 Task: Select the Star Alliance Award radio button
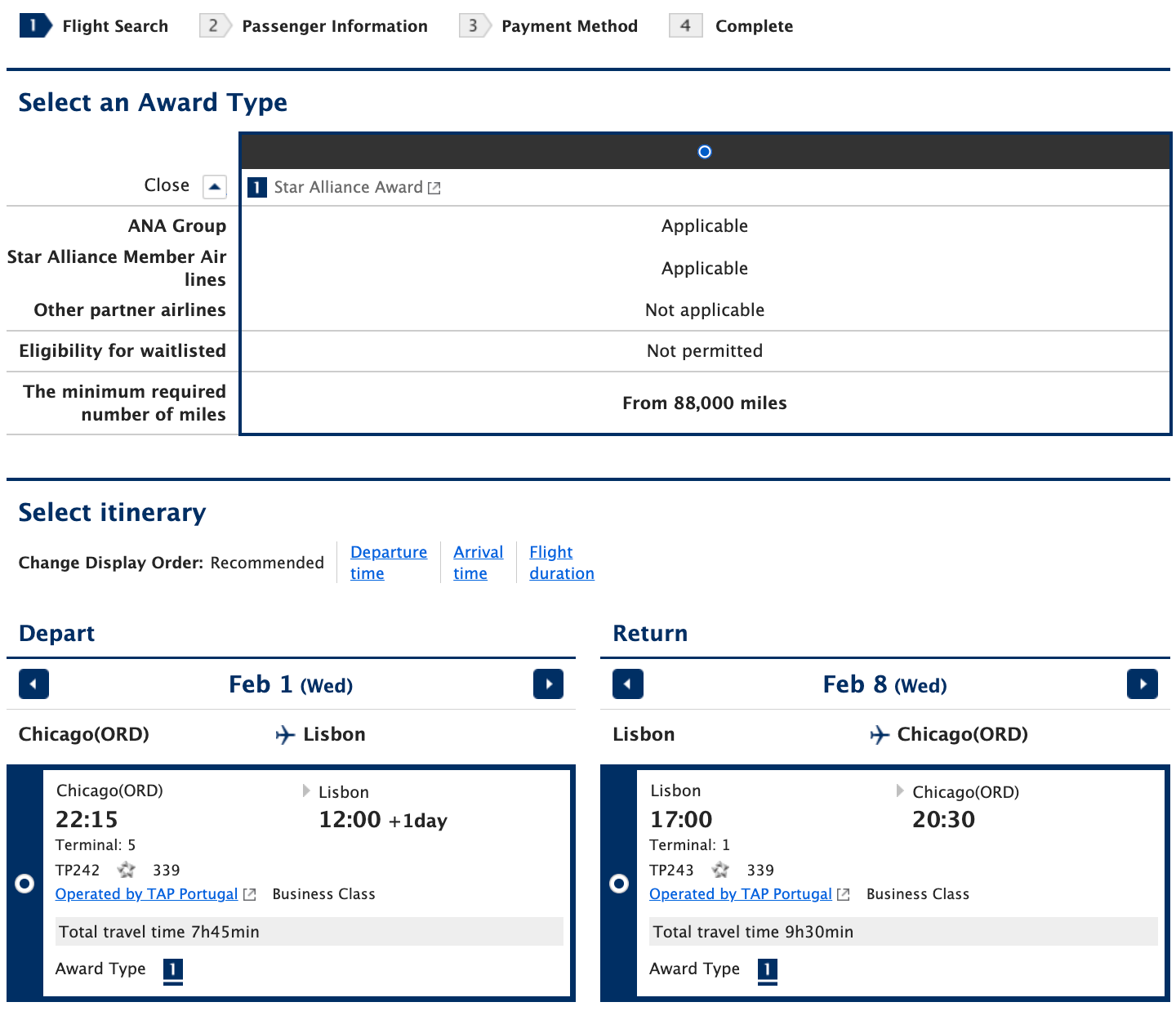point(704,151)
